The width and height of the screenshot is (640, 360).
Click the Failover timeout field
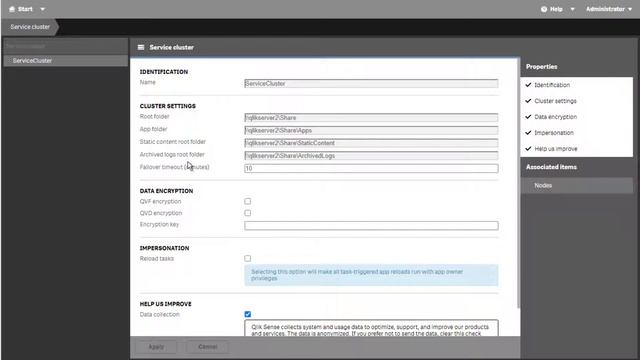pyautogui.click(x=371, y=168)
